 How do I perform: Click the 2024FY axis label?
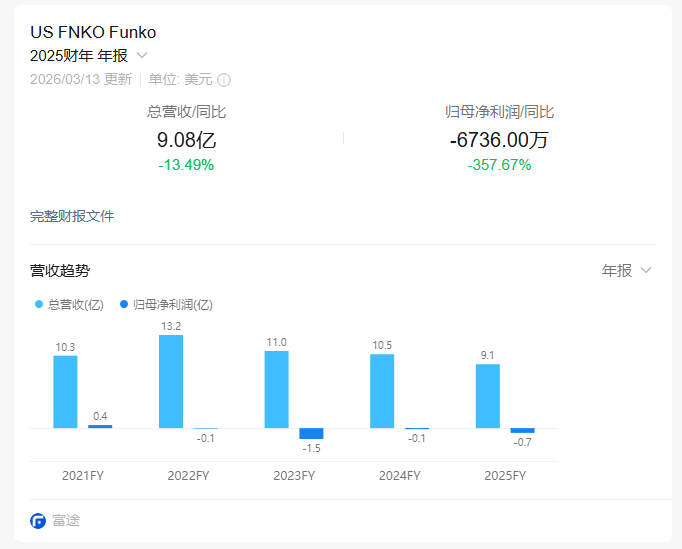399,476
